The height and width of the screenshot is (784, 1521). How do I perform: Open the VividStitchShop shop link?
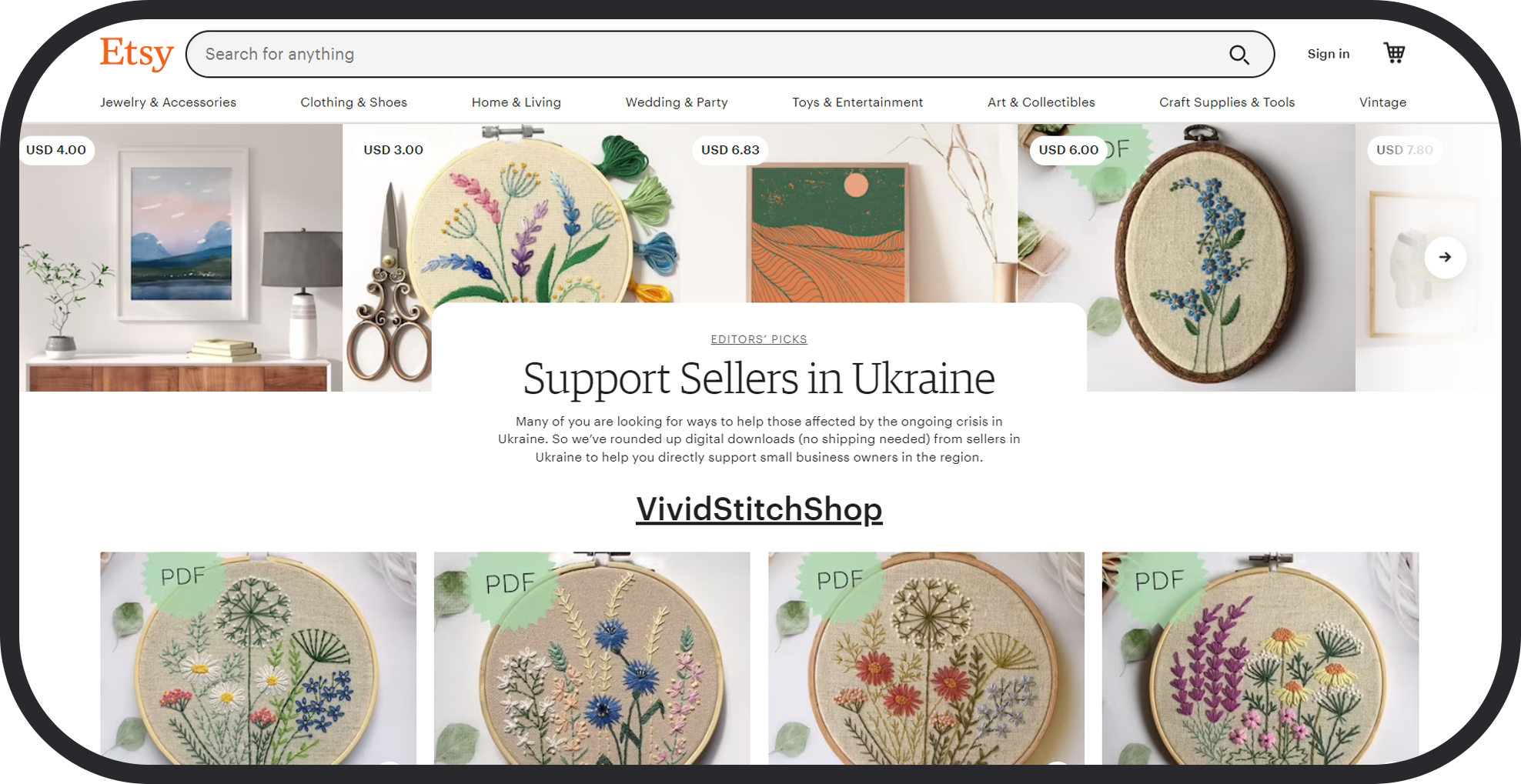759,509
